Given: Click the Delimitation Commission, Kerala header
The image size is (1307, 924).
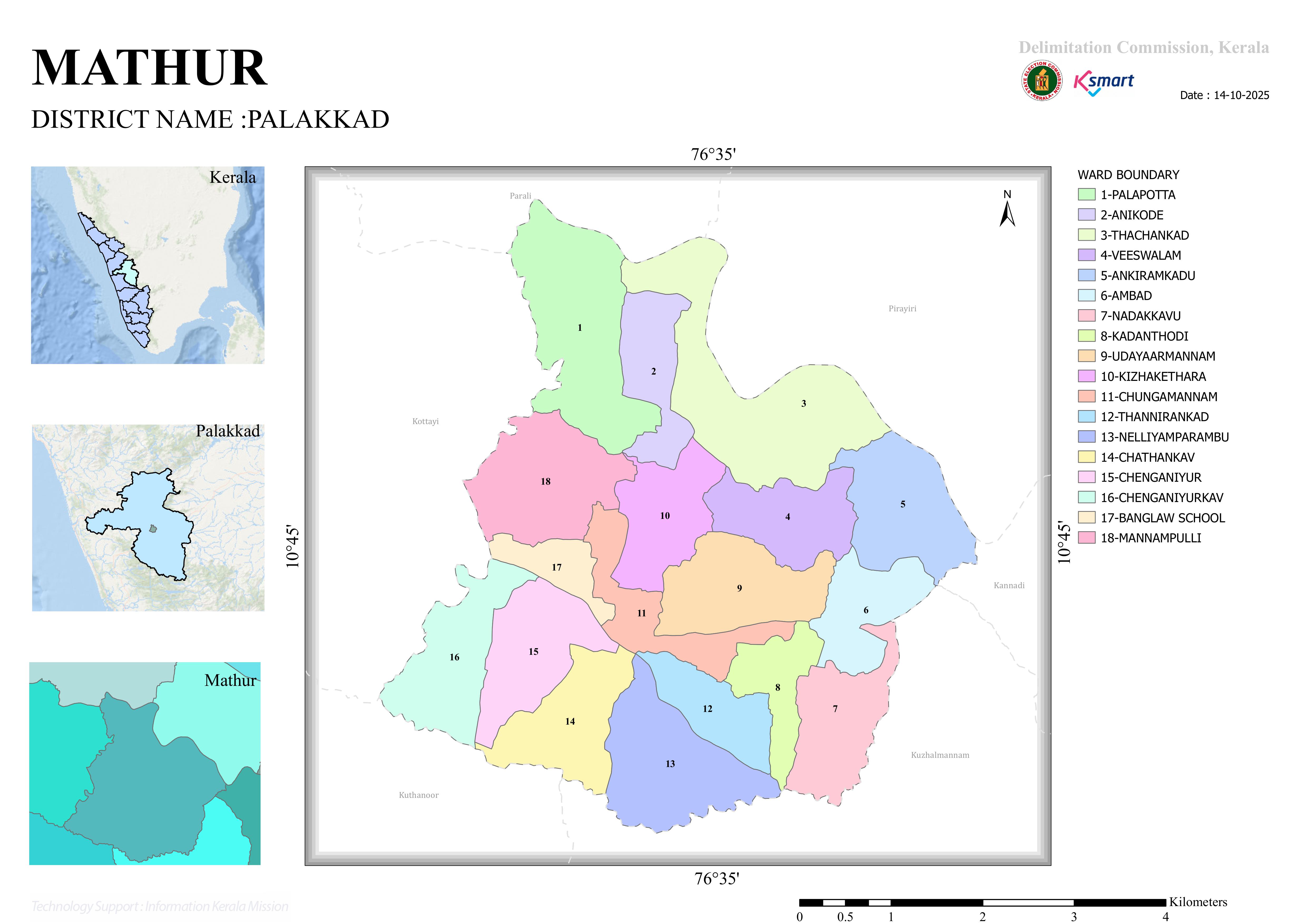Looking at the screenshot, I should click(x=1144, y=47).
